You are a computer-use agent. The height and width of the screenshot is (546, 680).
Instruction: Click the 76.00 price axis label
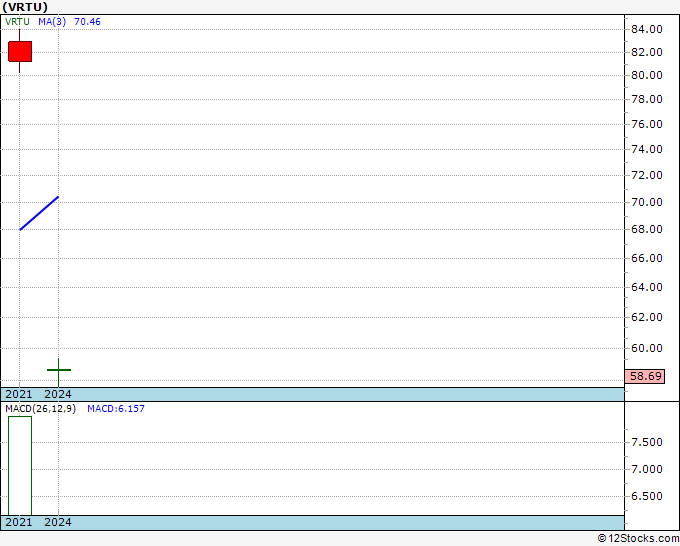click(x=647, y=124)
